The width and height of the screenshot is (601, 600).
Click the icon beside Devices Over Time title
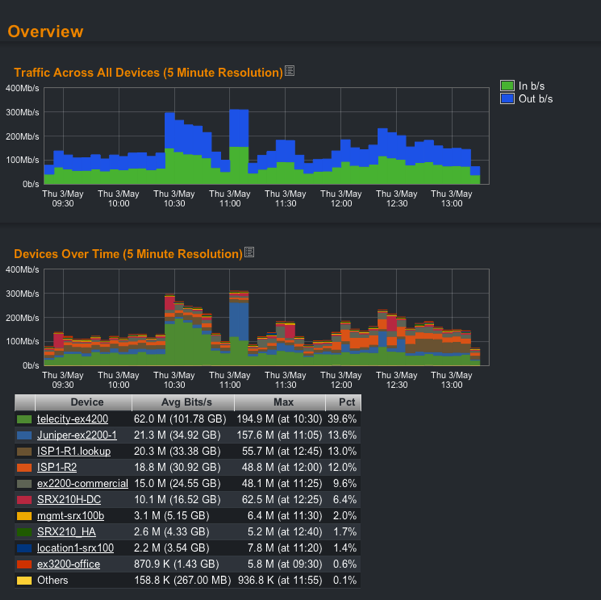249,253
